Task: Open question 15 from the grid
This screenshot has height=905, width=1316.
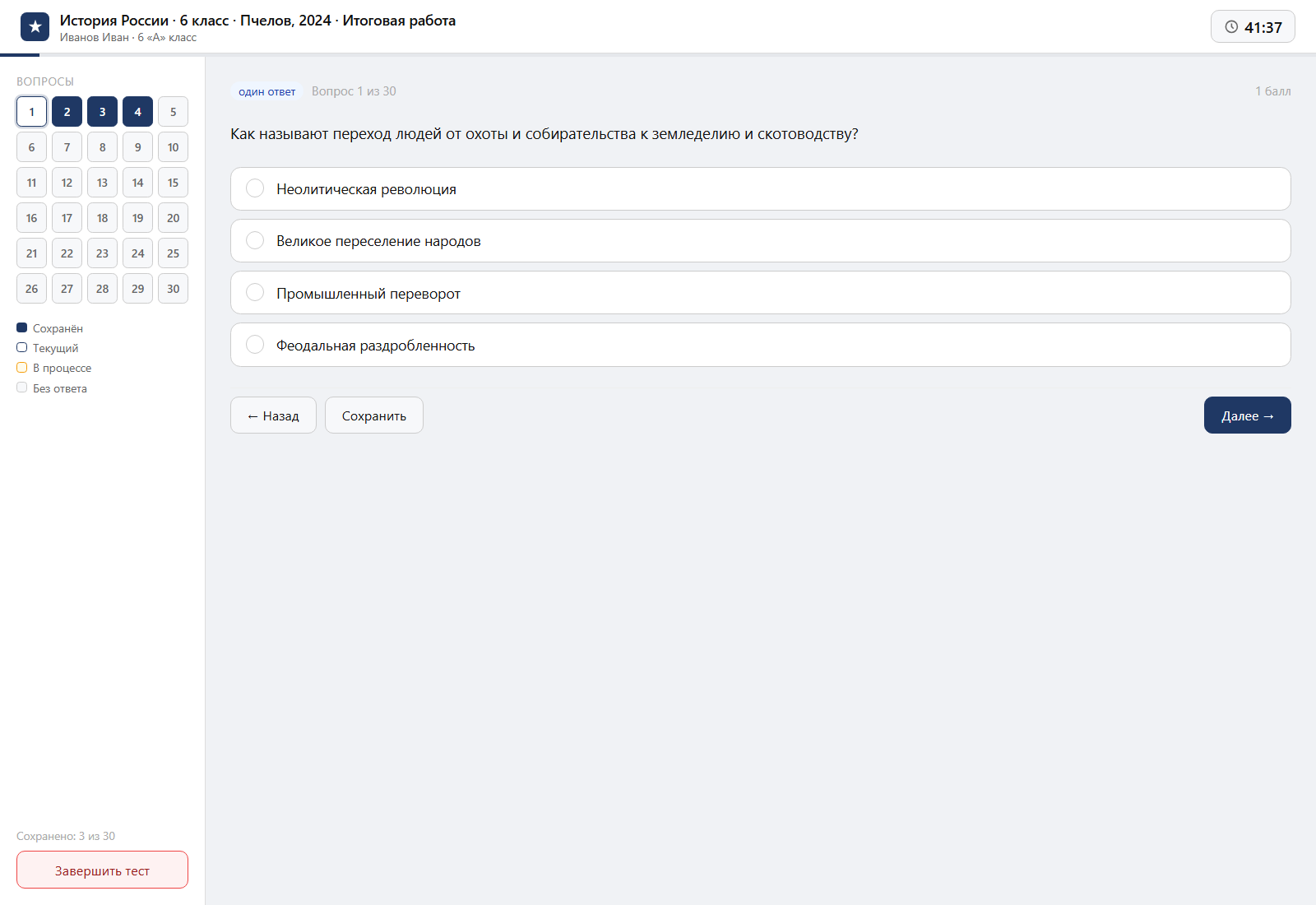Action: point(173,183)
